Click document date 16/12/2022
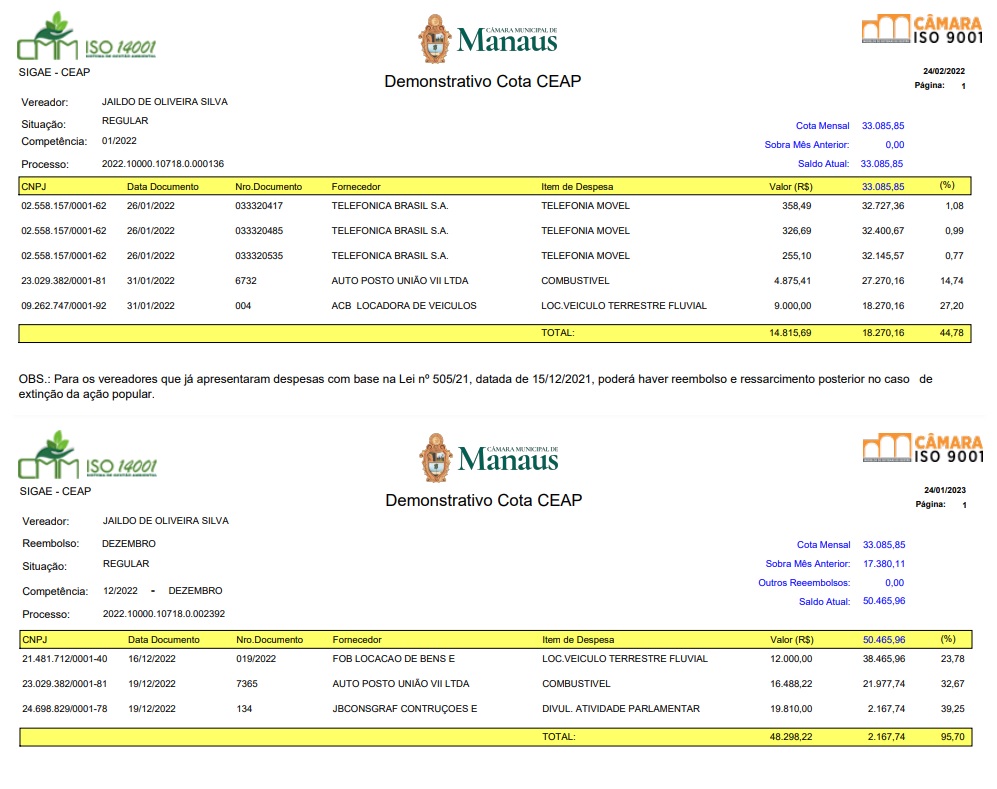997x789 pixels. [152, 659]
